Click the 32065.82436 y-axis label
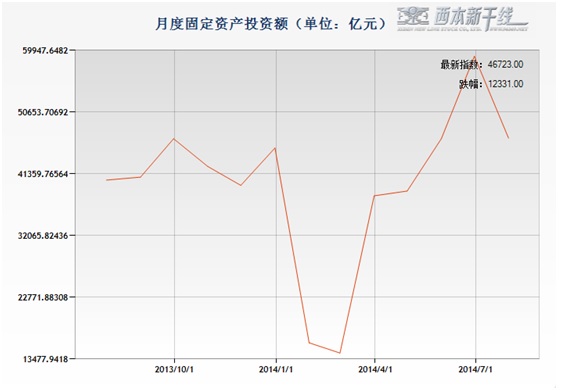The width and height of the screenshot is (565, 390). tap(43, 236)
